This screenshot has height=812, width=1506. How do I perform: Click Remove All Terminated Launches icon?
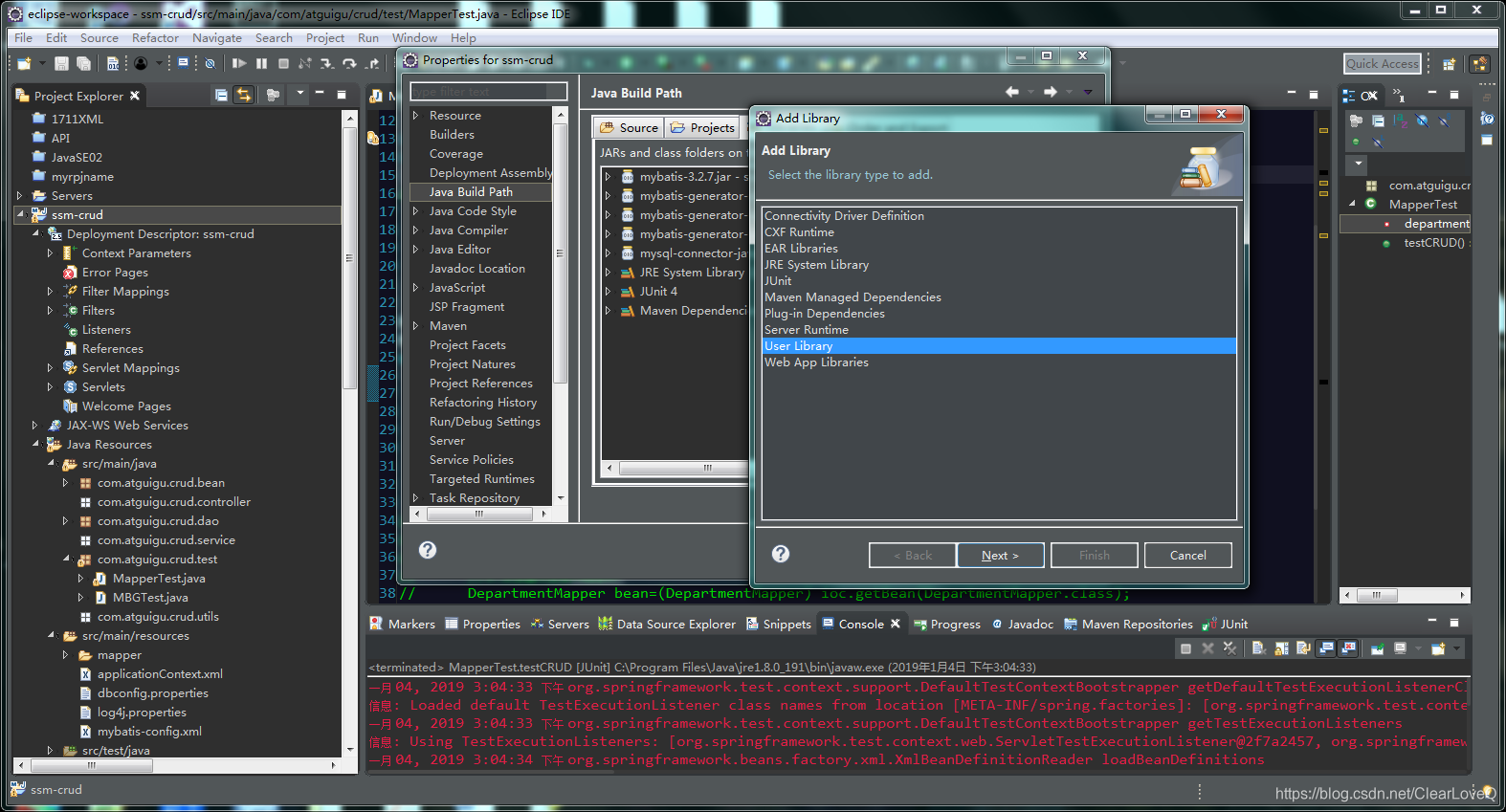tap(1229, 648)
